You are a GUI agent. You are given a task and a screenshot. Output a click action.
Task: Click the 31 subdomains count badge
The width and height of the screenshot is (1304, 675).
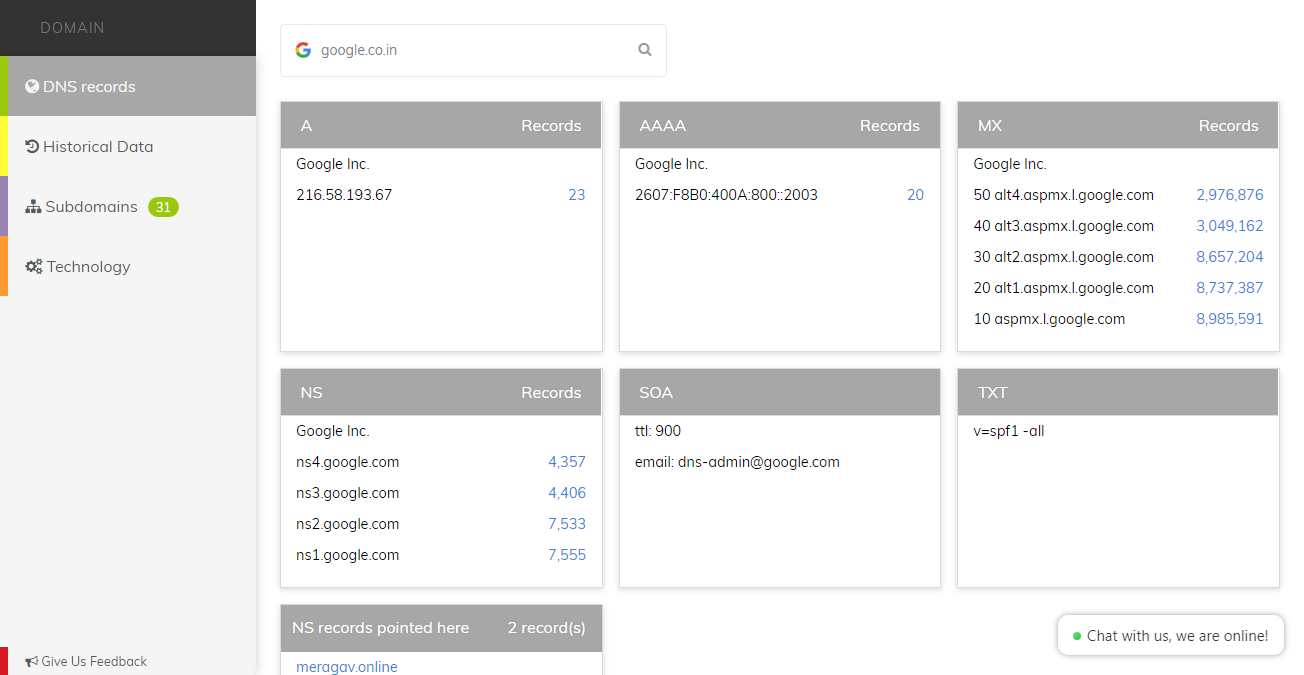click(163, 207)
